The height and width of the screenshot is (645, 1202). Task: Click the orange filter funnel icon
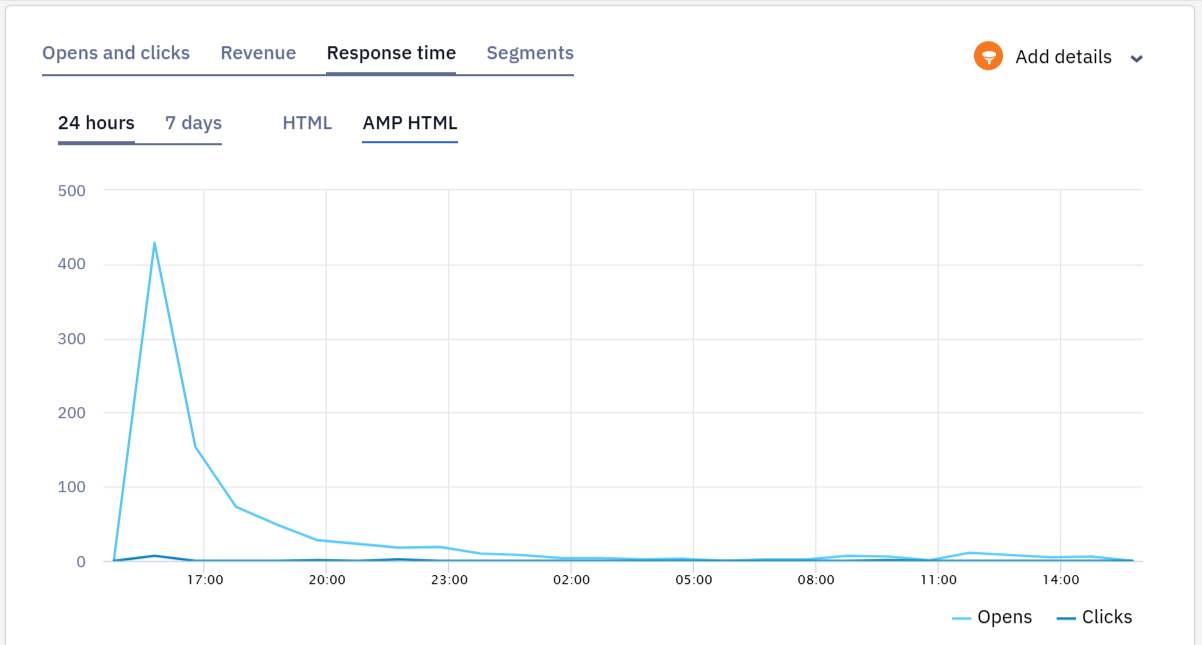click(x=988, y=56)
